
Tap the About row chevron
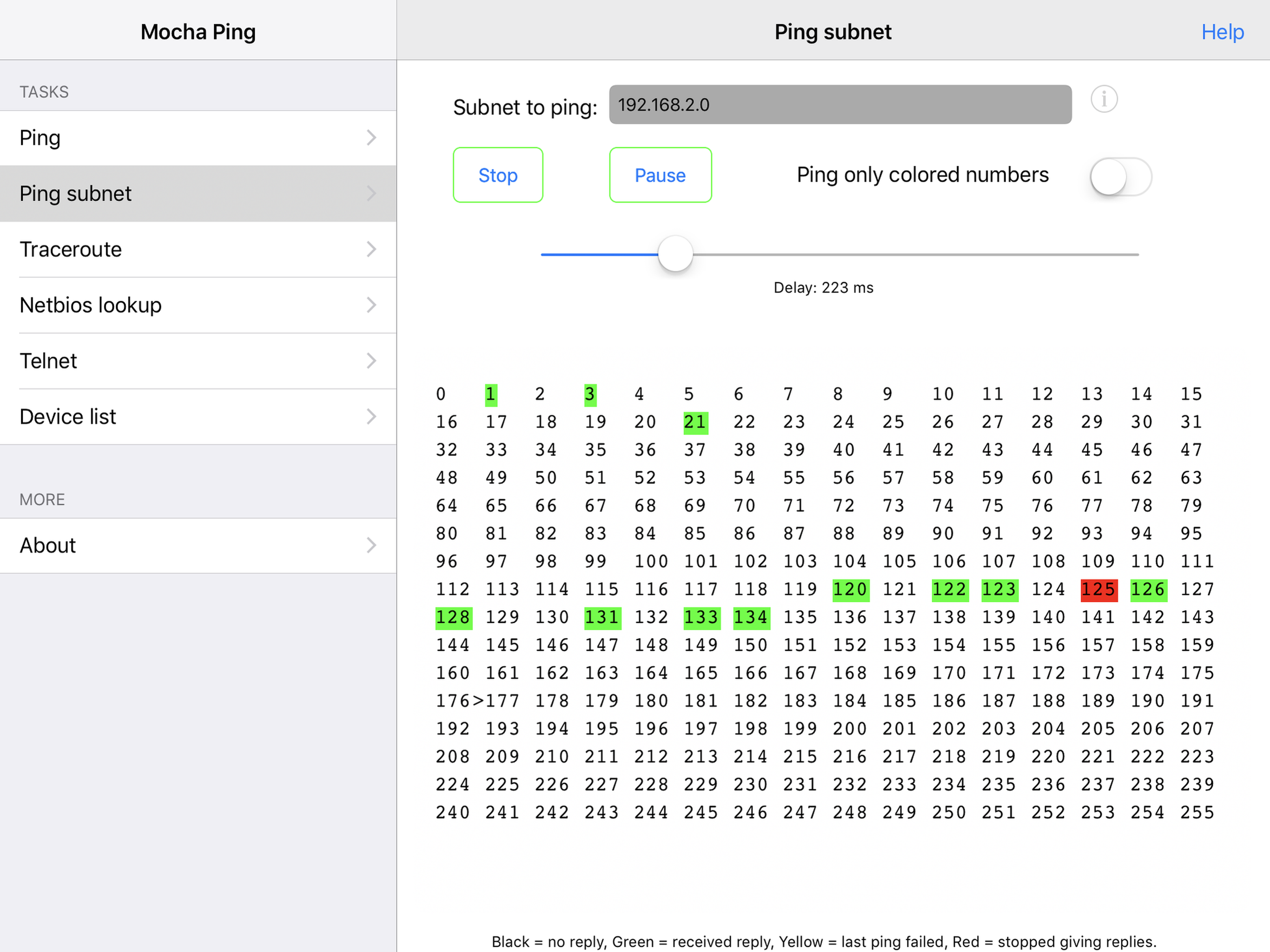coord(371,545)
